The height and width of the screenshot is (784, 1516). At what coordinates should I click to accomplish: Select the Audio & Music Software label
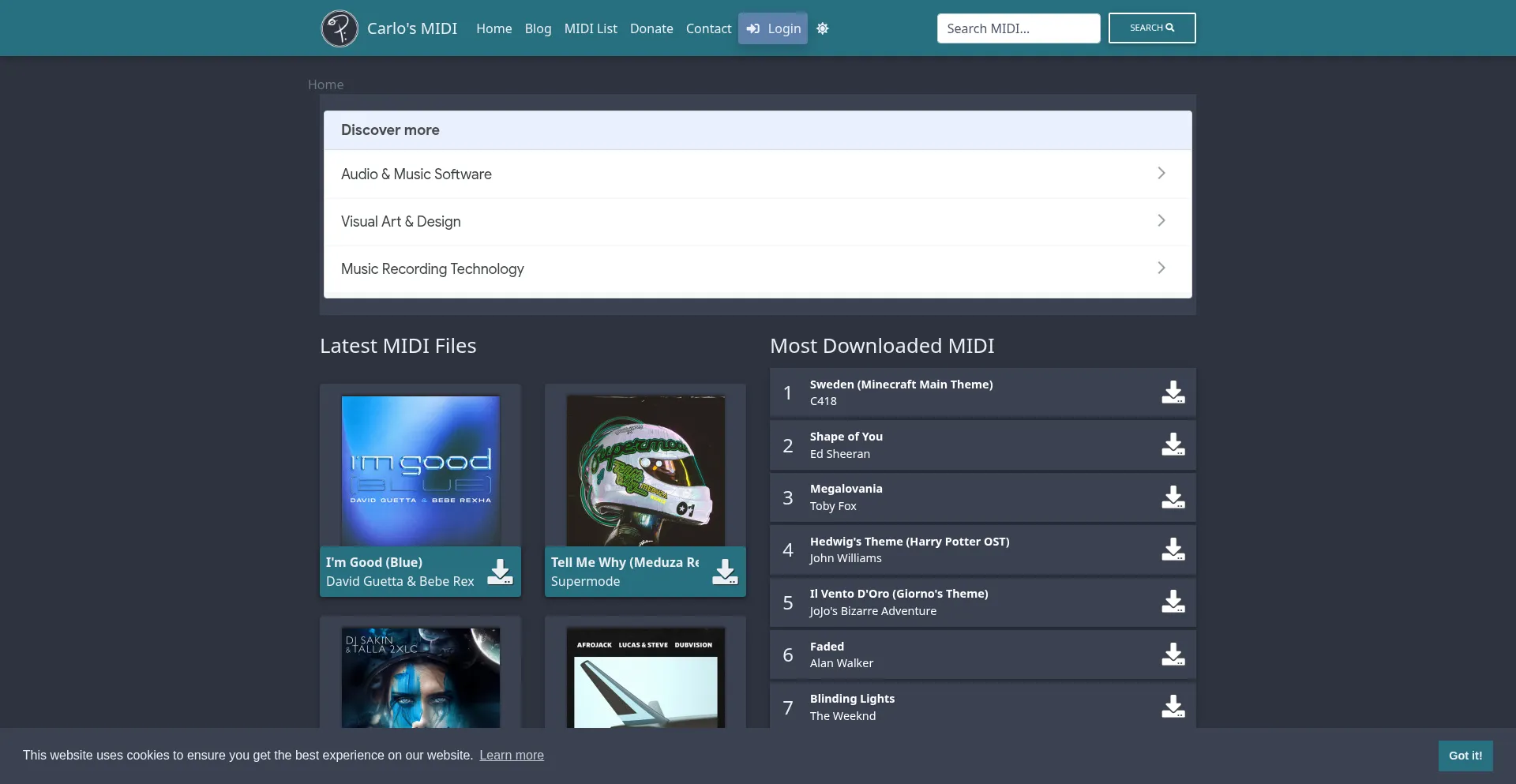pos(416,174)
